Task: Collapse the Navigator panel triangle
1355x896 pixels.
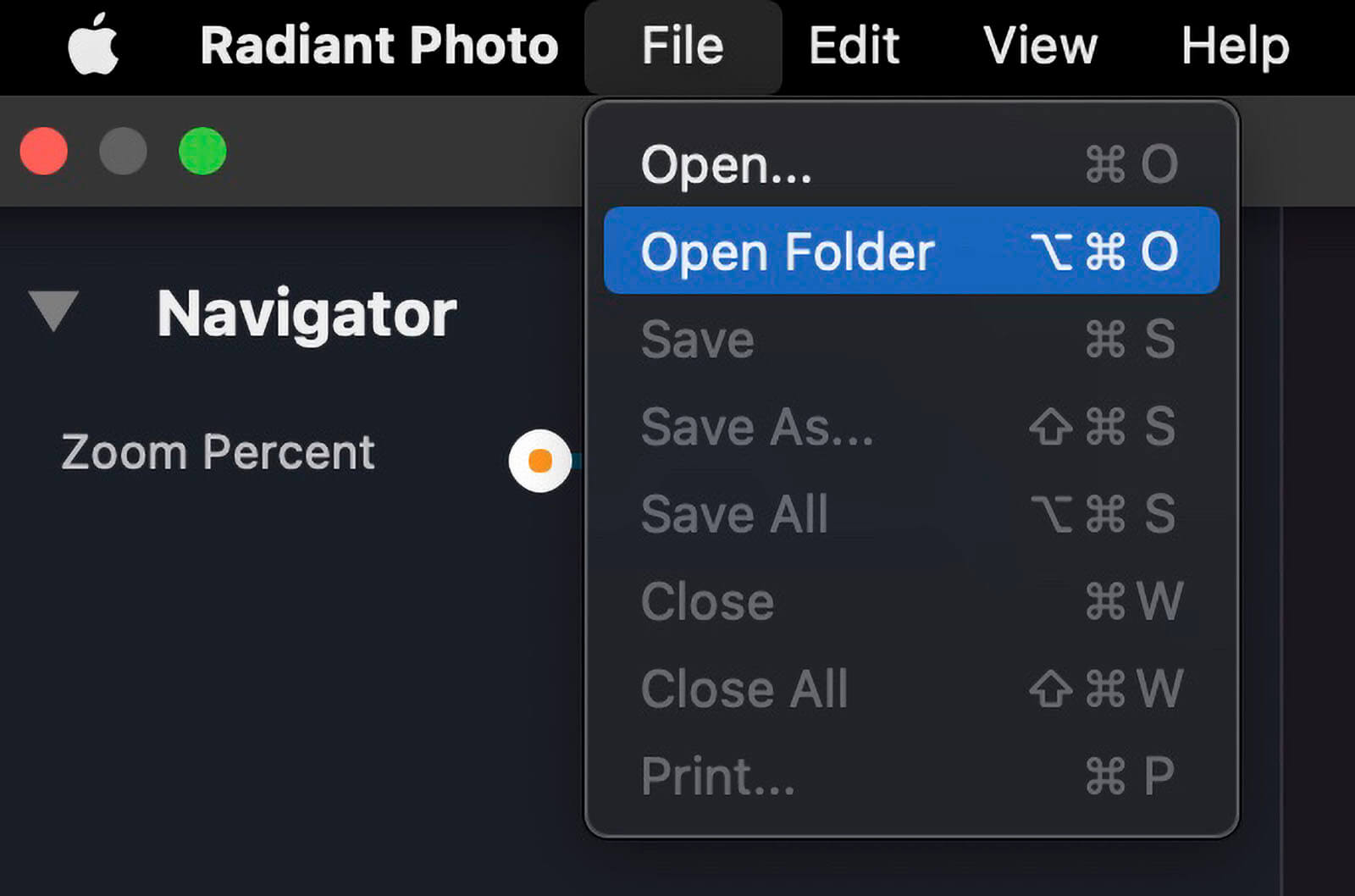Action: [53, 310]
